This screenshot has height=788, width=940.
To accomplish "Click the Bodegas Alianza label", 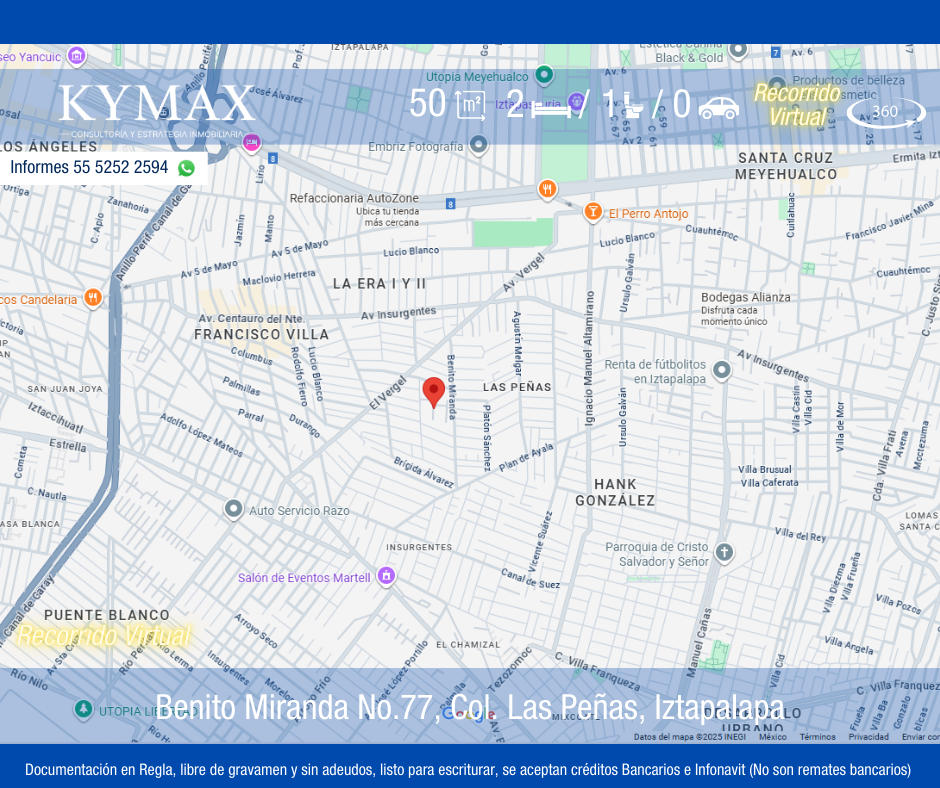I will pyautogui.click(x=746, y=297).
